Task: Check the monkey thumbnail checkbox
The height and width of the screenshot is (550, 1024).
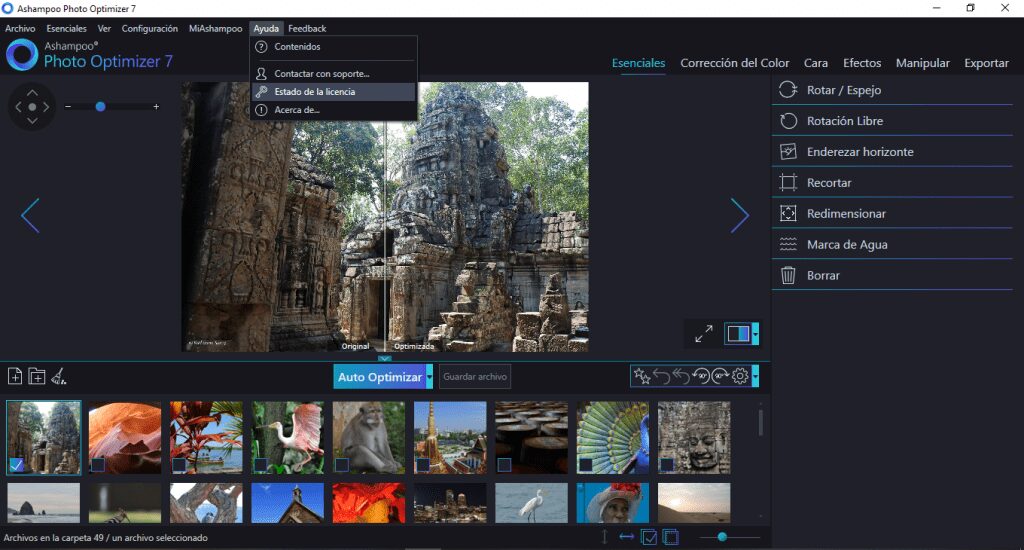Action: pos(342,465)
